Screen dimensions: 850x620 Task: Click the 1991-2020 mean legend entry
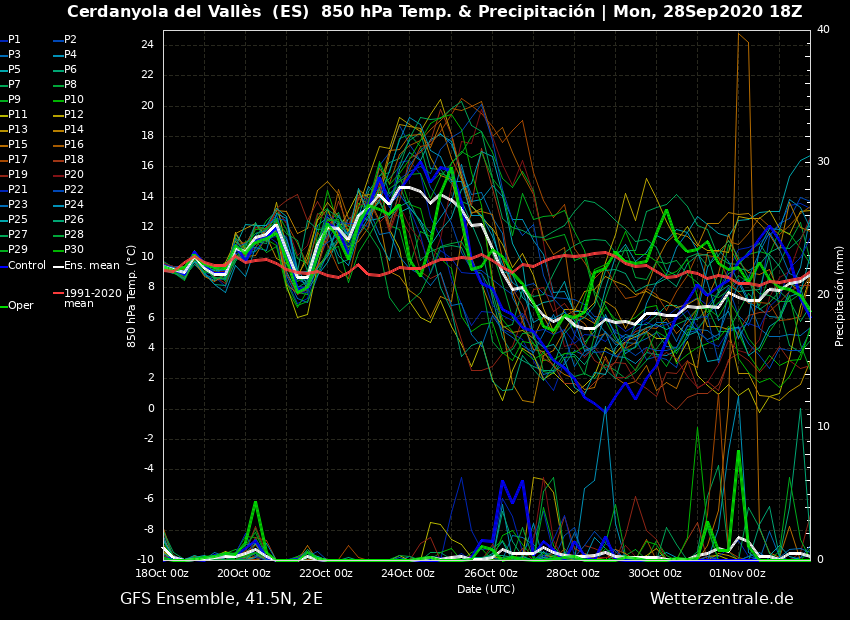[92, 299]
